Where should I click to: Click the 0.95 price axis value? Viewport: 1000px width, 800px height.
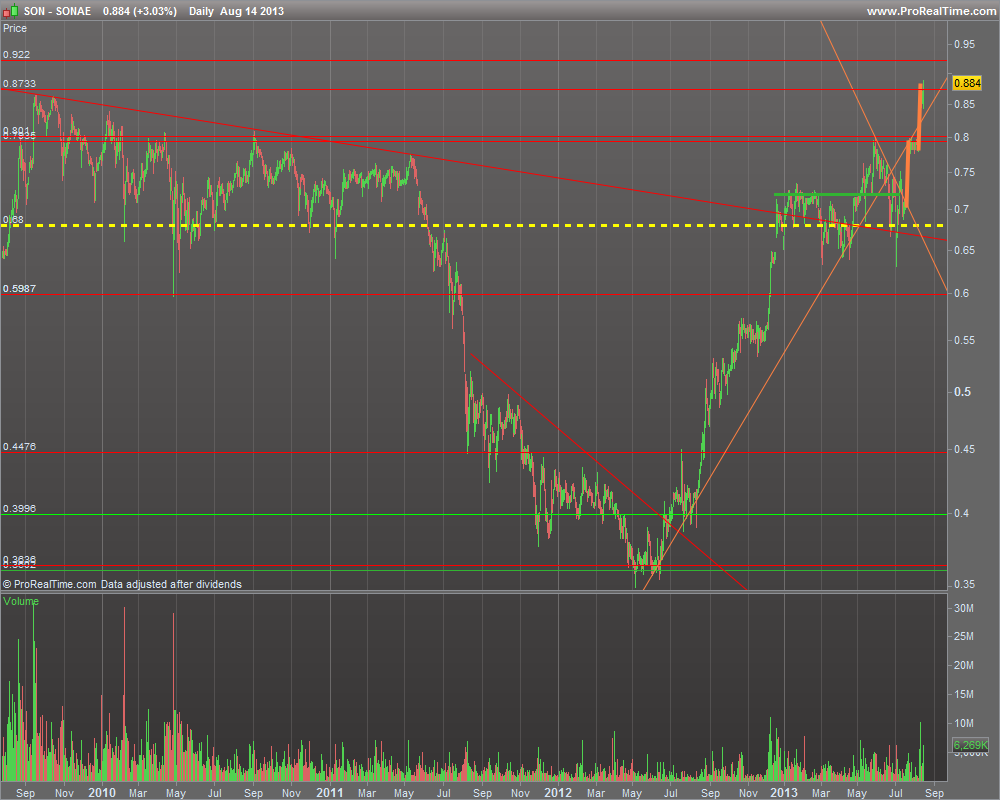coord(964,44)
